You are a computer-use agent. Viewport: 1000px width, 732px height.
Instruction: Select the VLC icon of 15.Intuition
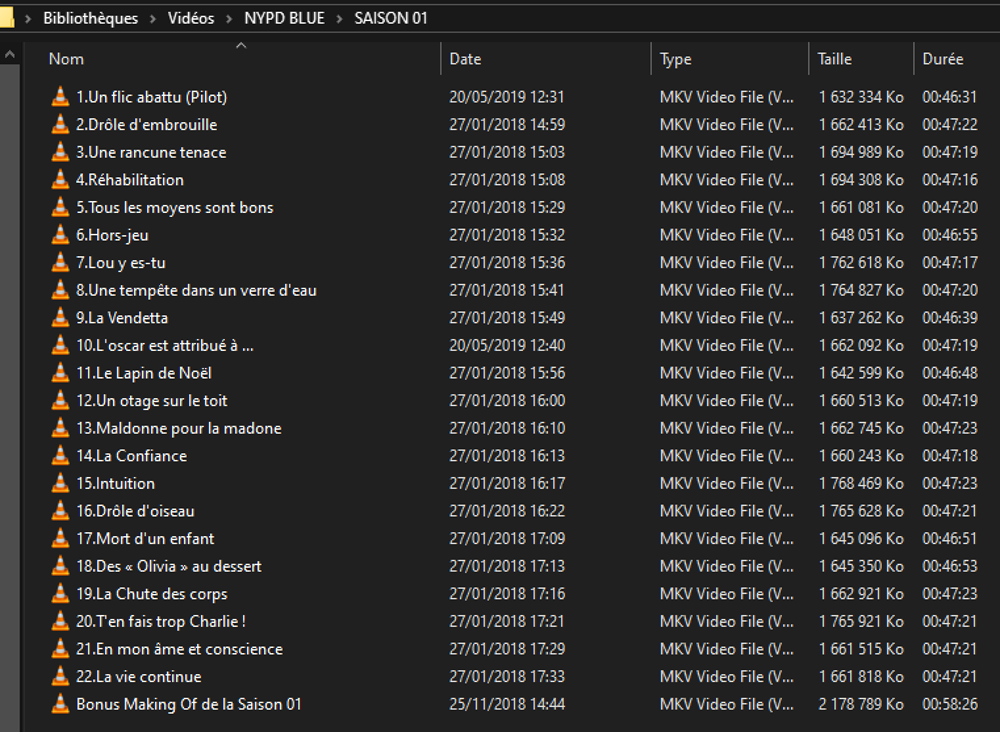click(x=60, y=483)
